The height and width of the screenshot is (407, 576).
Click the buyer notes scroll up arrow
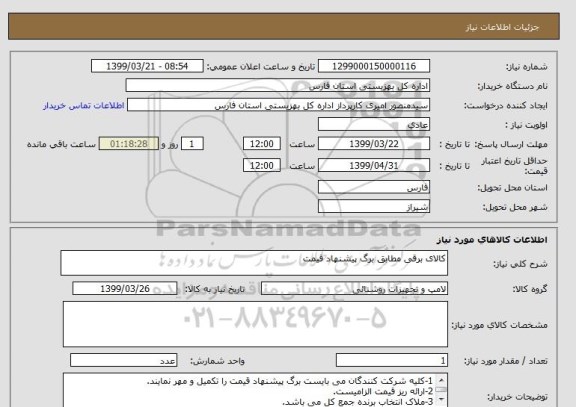click(x=442, y=380)
